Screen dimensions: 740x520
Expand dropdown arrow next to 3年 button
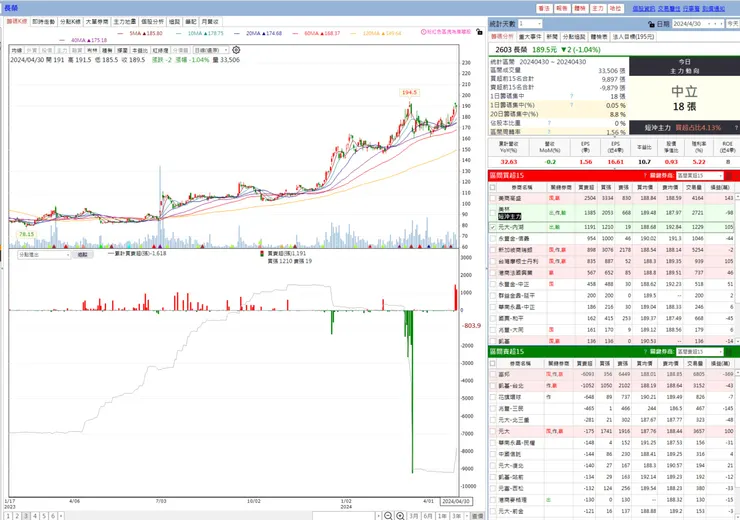[467, 516]
